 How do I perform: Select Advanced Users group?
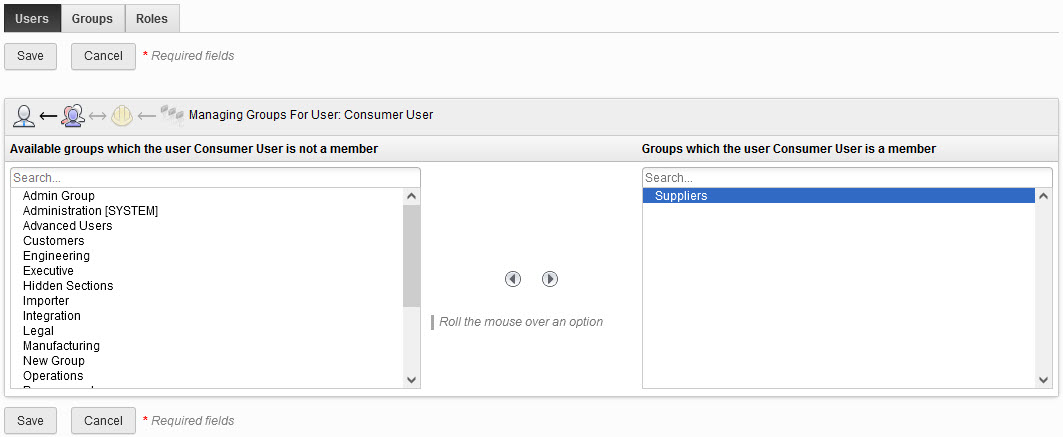(x=207, y=226)
